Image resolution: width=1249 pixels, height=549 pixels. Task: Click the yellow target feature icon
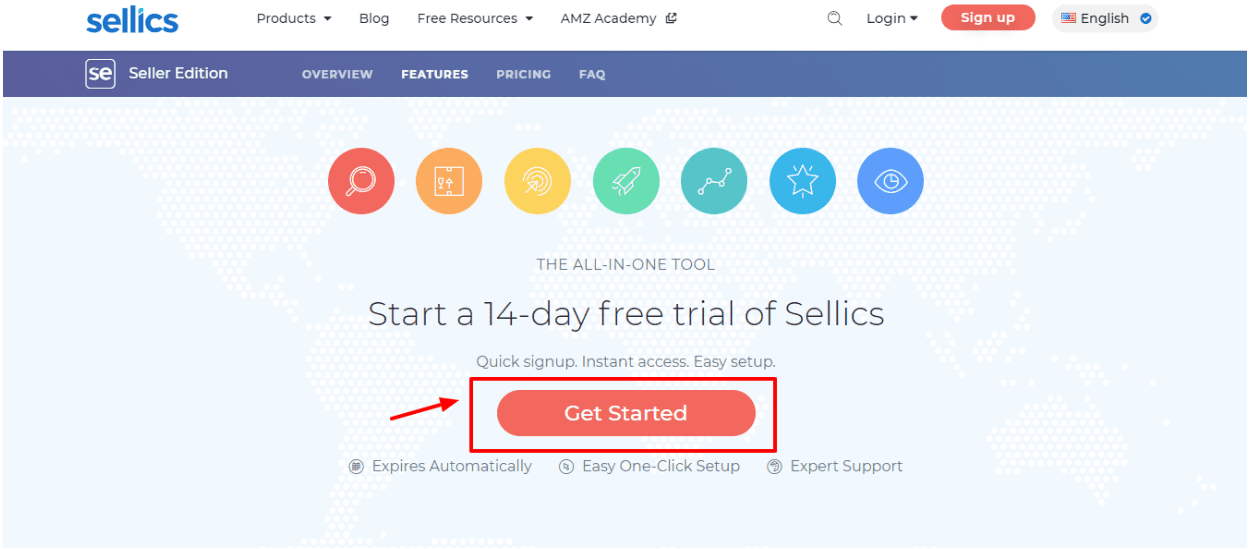point(537,181)
